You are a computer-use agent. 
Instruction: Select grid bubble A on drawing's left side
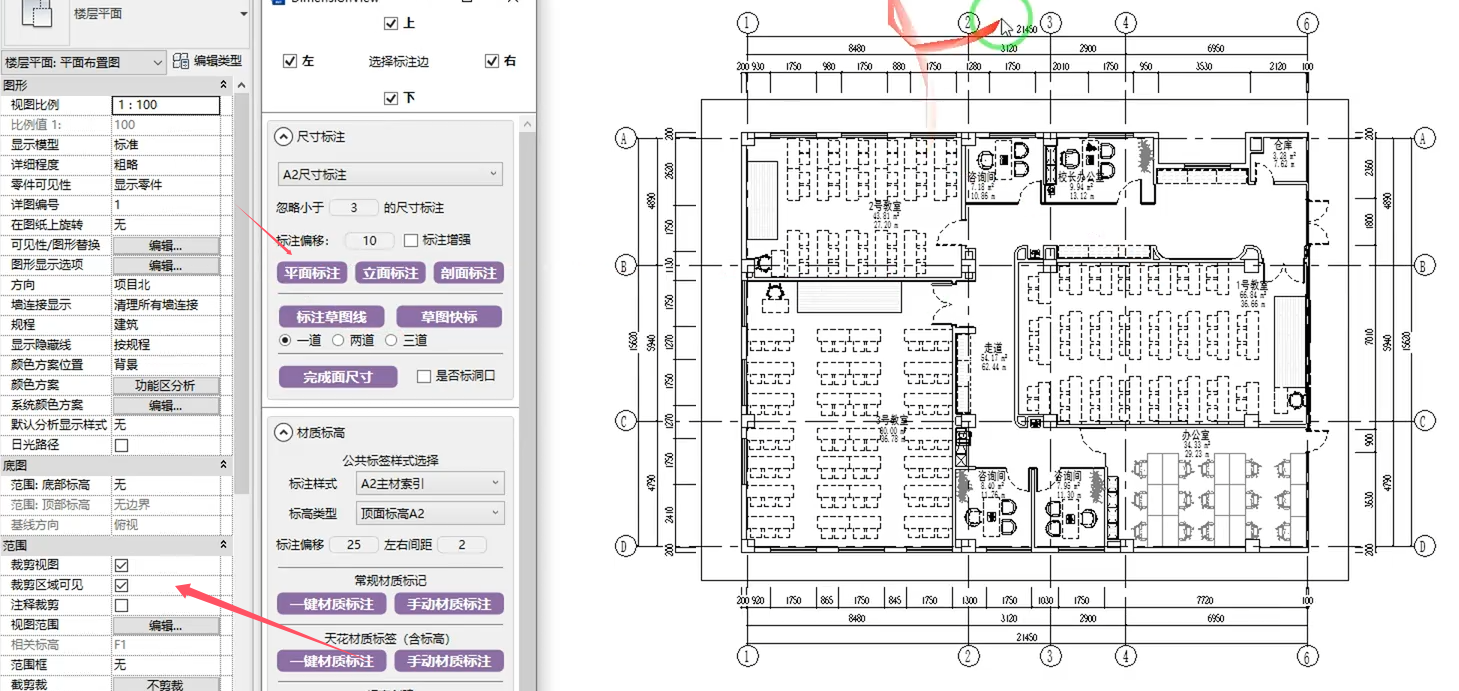[626, 139]
